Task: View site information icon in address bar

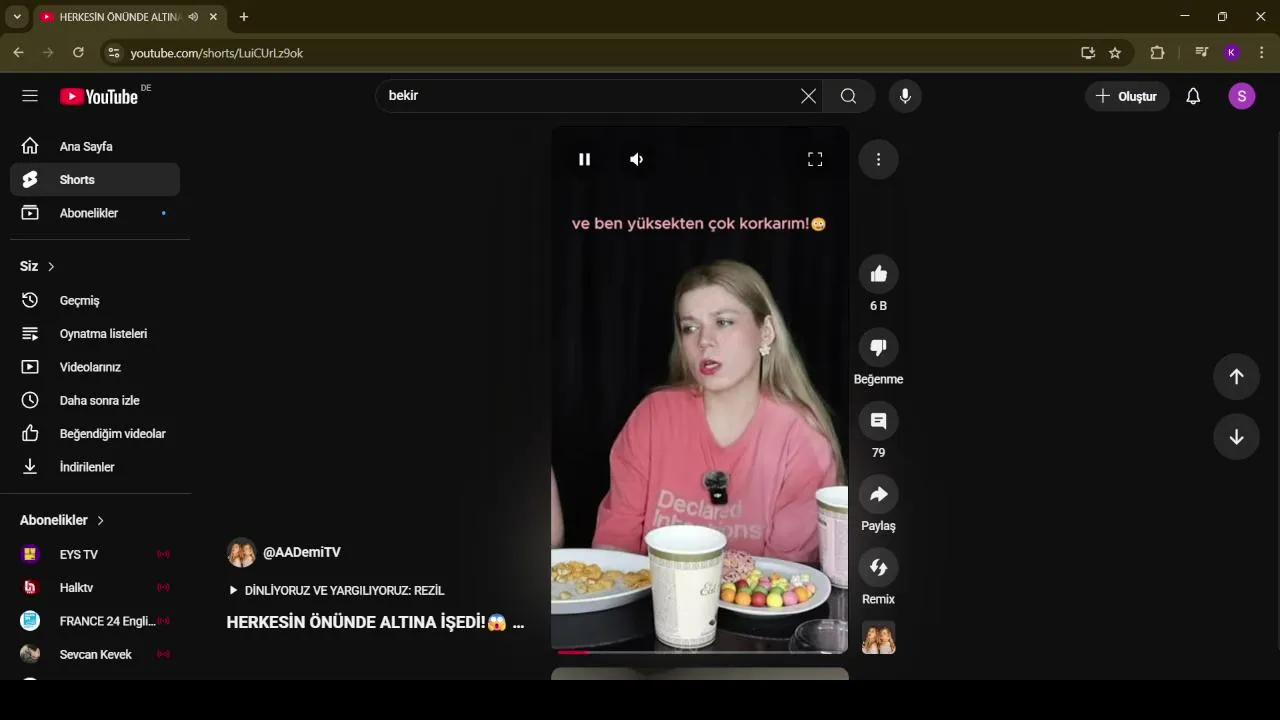Action: tap(113, 53)
